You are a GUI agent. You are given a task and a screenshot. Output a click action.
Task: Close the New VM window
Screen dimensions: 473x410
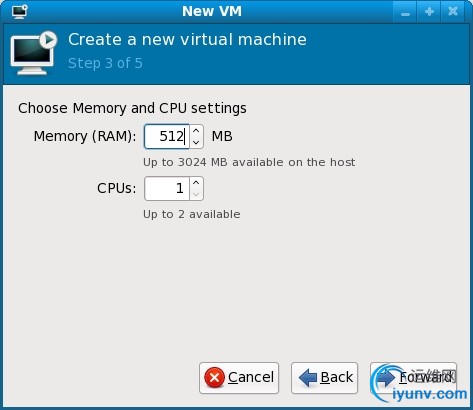coord(453,12)
